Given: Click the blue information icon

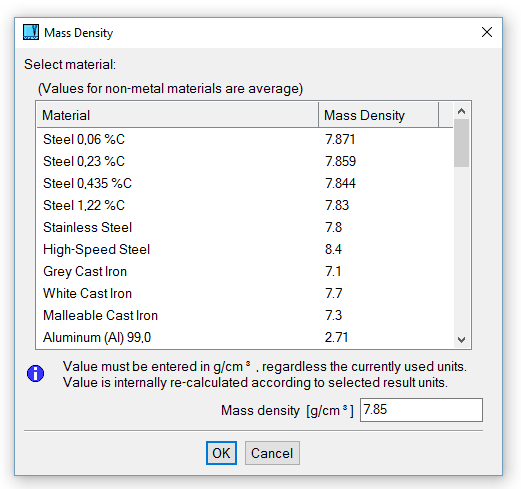Looking at the screenshot, I should tap(35, 373).
